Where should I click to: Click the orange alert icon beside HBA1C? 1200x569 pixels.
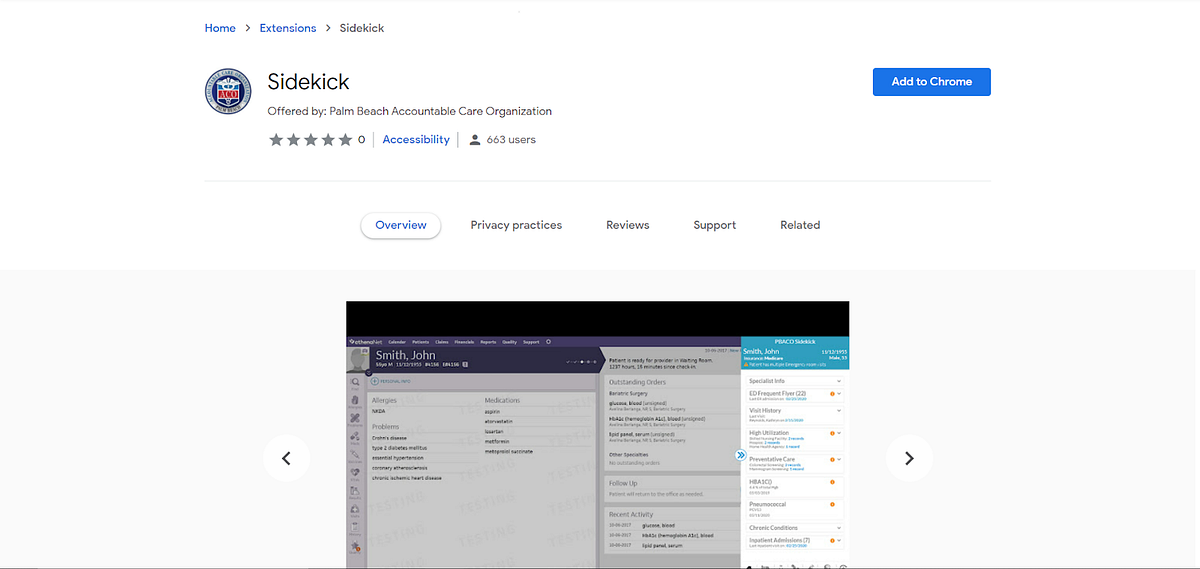(832, 482)
